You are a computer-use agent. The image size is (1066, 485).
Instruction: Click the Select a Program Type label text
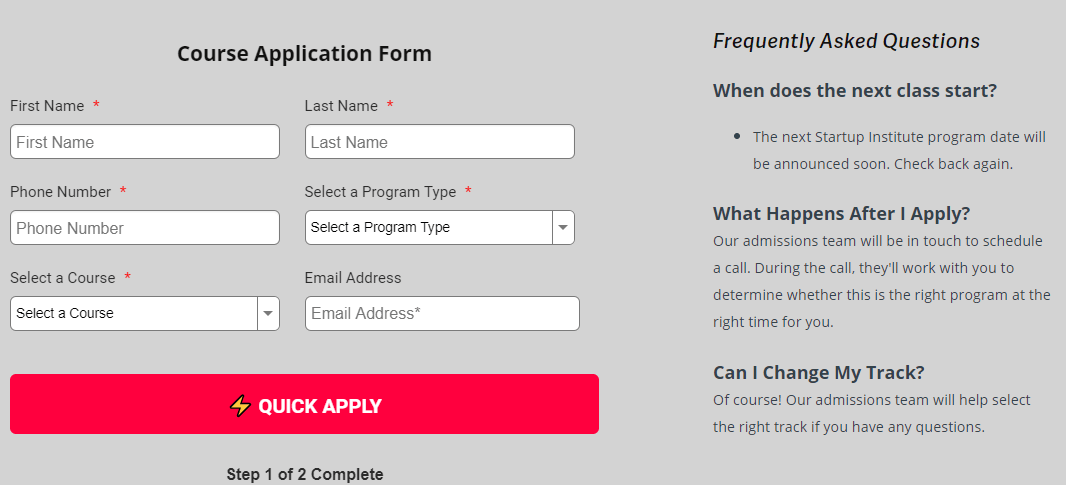[x=380, y=192]
